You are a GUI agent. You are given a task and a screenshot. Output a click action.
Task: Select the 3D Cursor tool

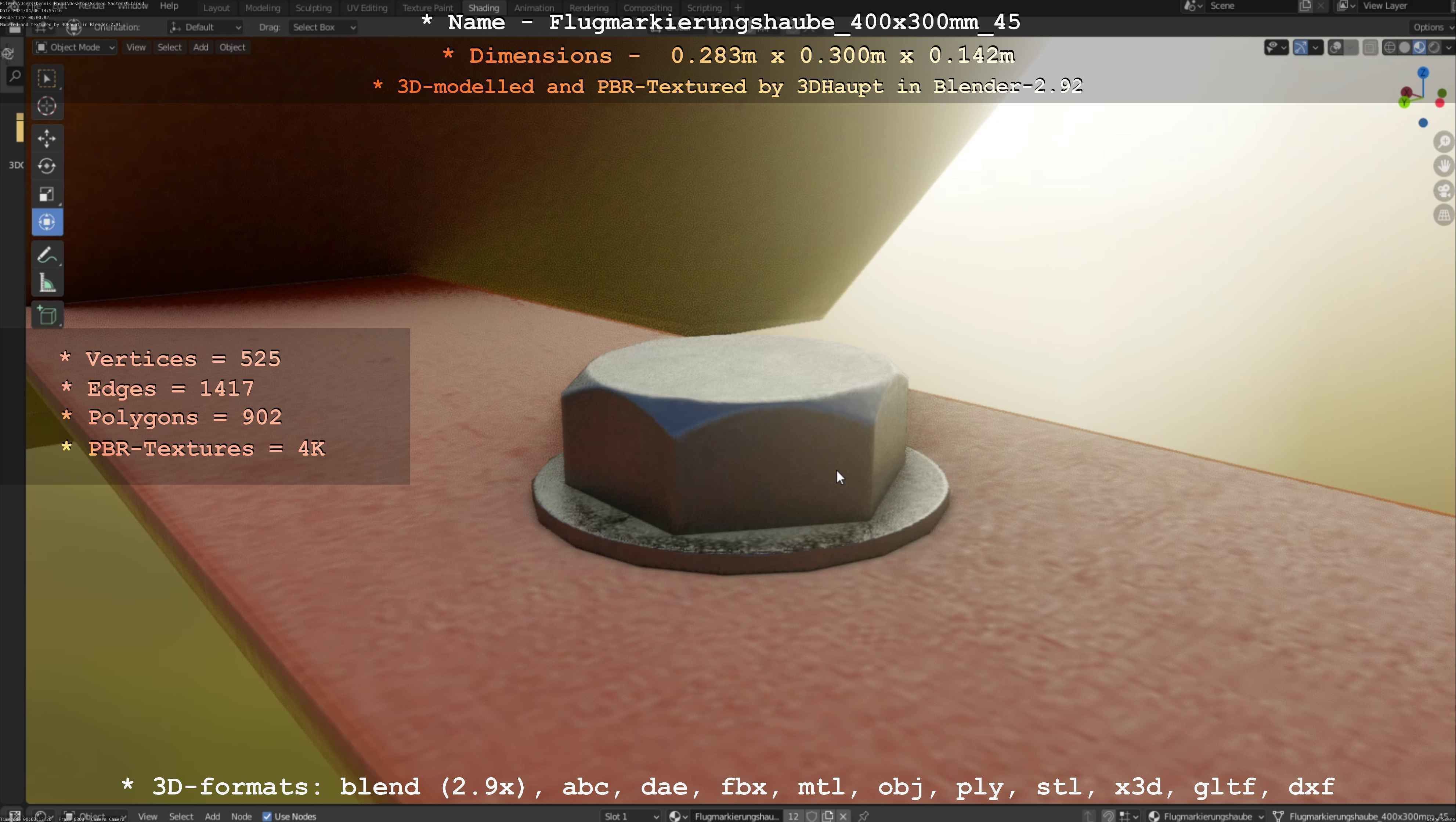point(47,106)
